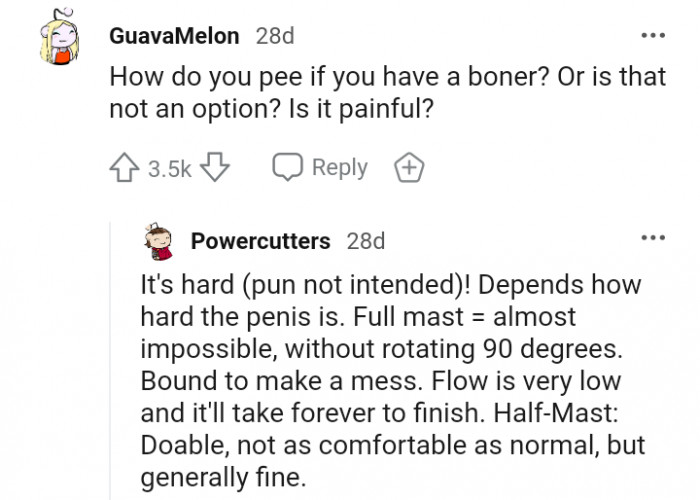Open the three-dot menu on GuavaMelon's comment
Image resolution: width=700 pixels, height=500 pixels.
pos(652,36)
